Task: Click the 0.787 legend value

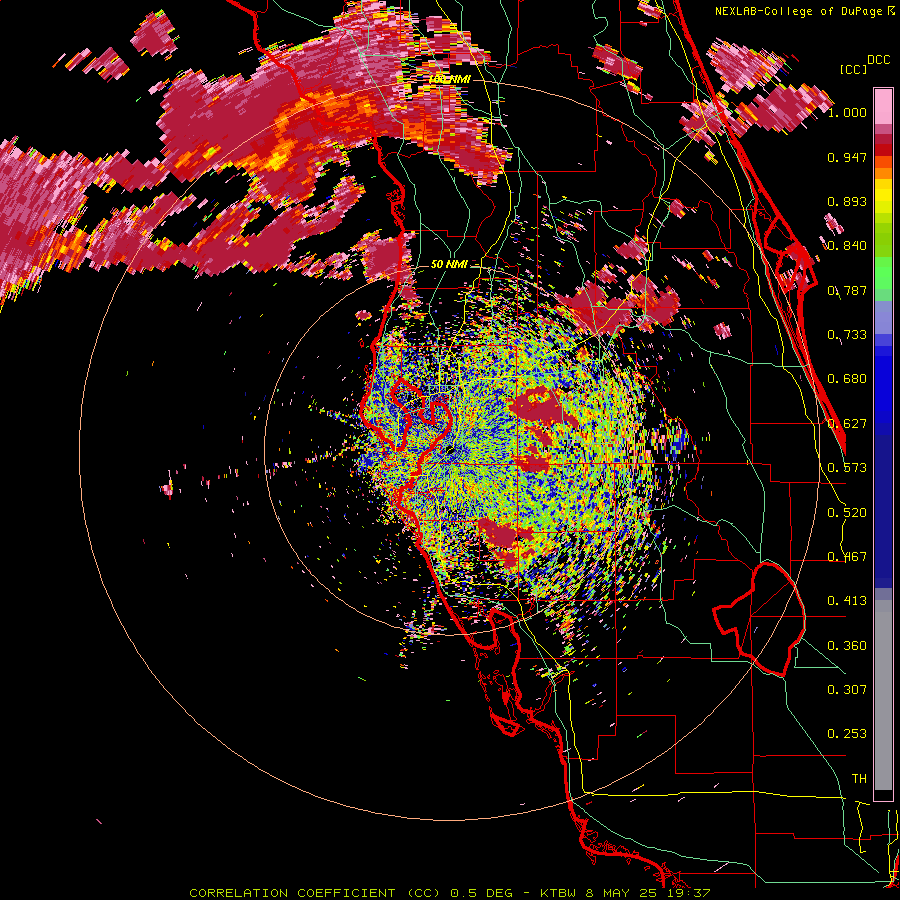Action: [847, 290]
